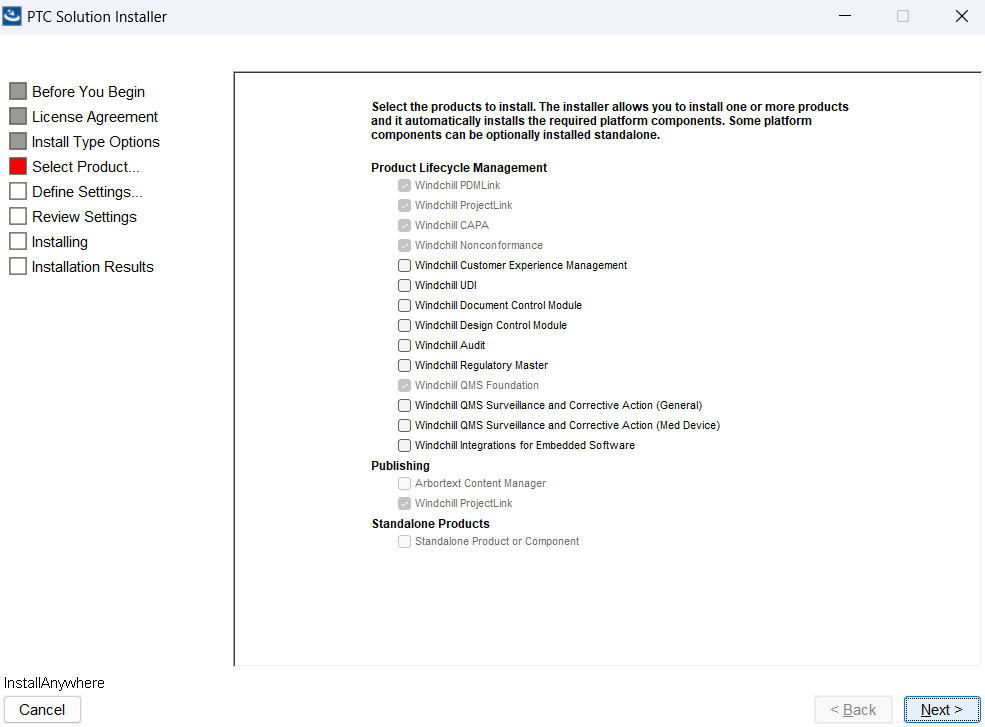Select Windchill Design Control Module checkbox

[x=405, y=325]
